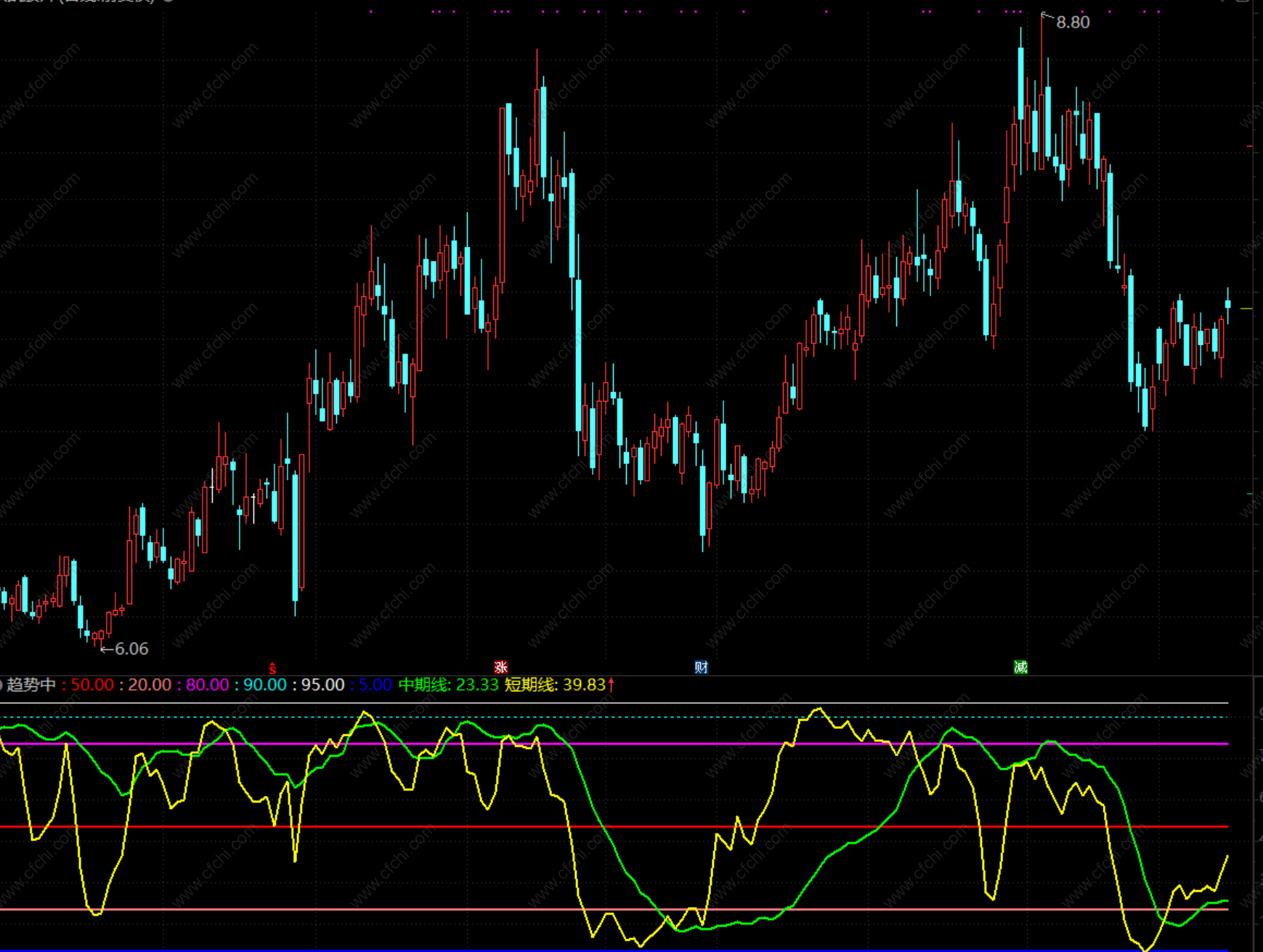Select the 6.06 low price label

click(131, 648)
